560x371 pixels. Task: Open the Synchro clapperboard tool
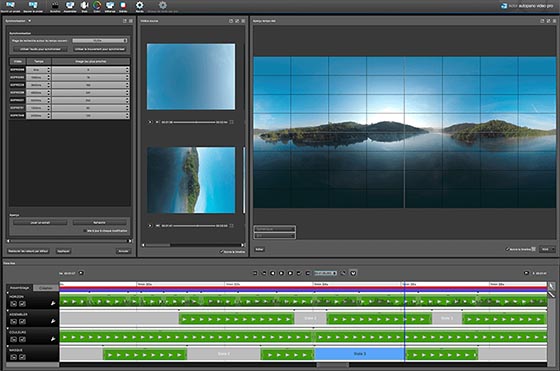click(x=55, y=5)
